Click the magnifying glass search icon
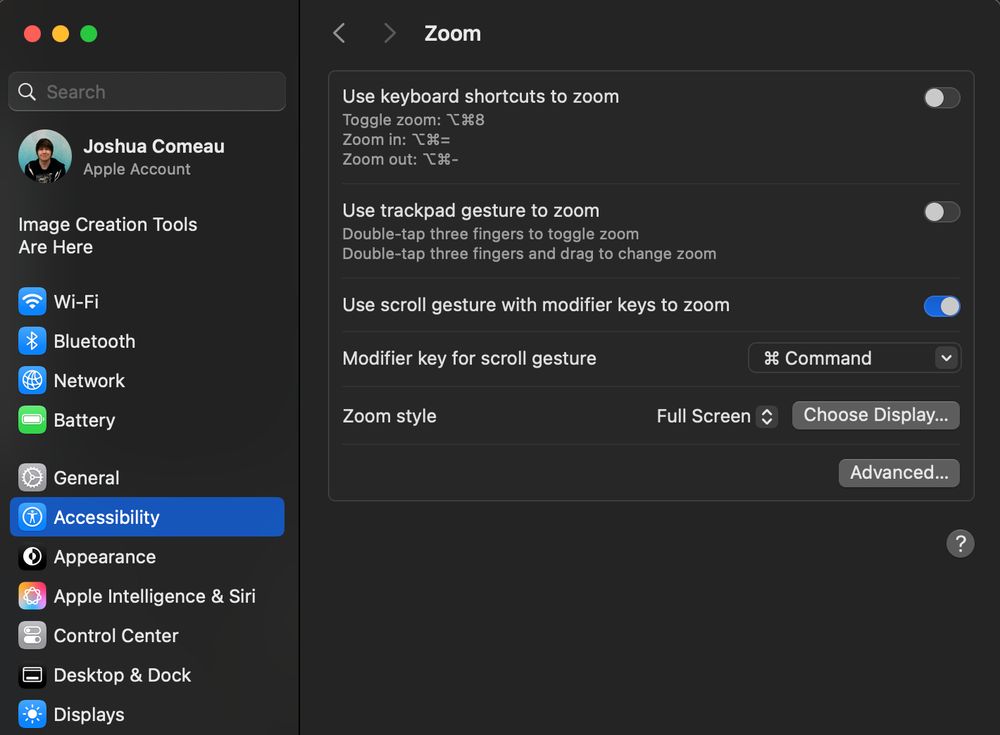Image resolution: width=1000 pixels, height=735 pixels. 27,92
